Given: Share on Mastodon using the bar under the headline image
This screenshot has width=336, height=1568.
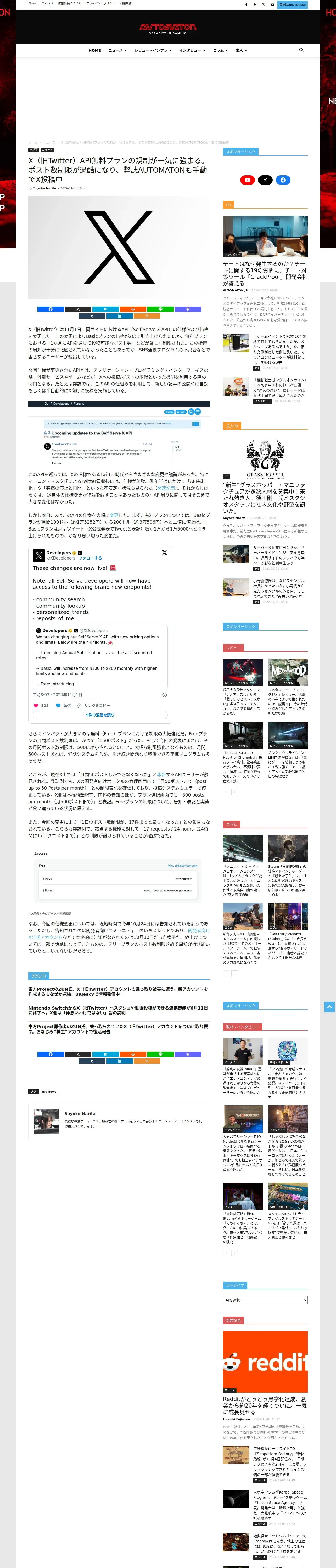Looking at the screenshot, I should 188,309.
